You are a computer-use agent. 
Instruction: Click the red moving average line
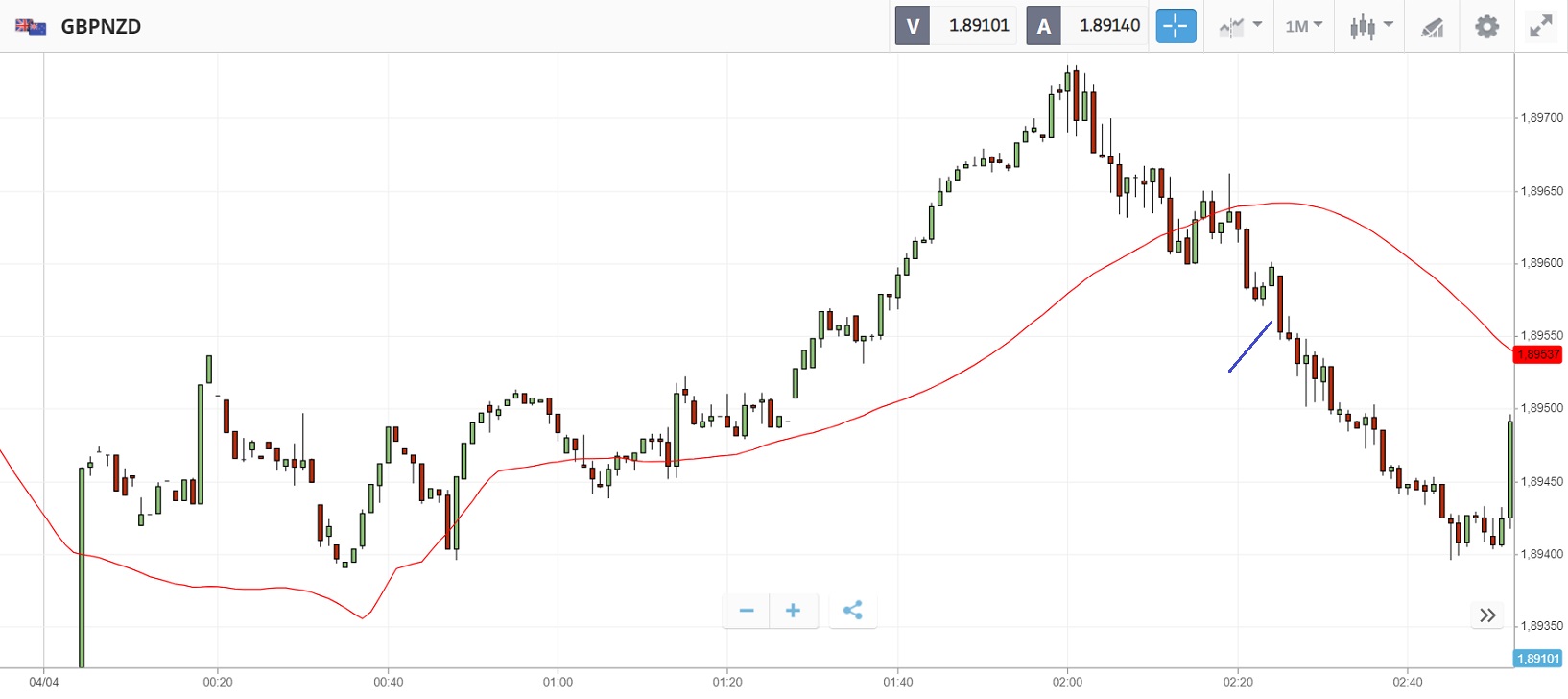960,377
